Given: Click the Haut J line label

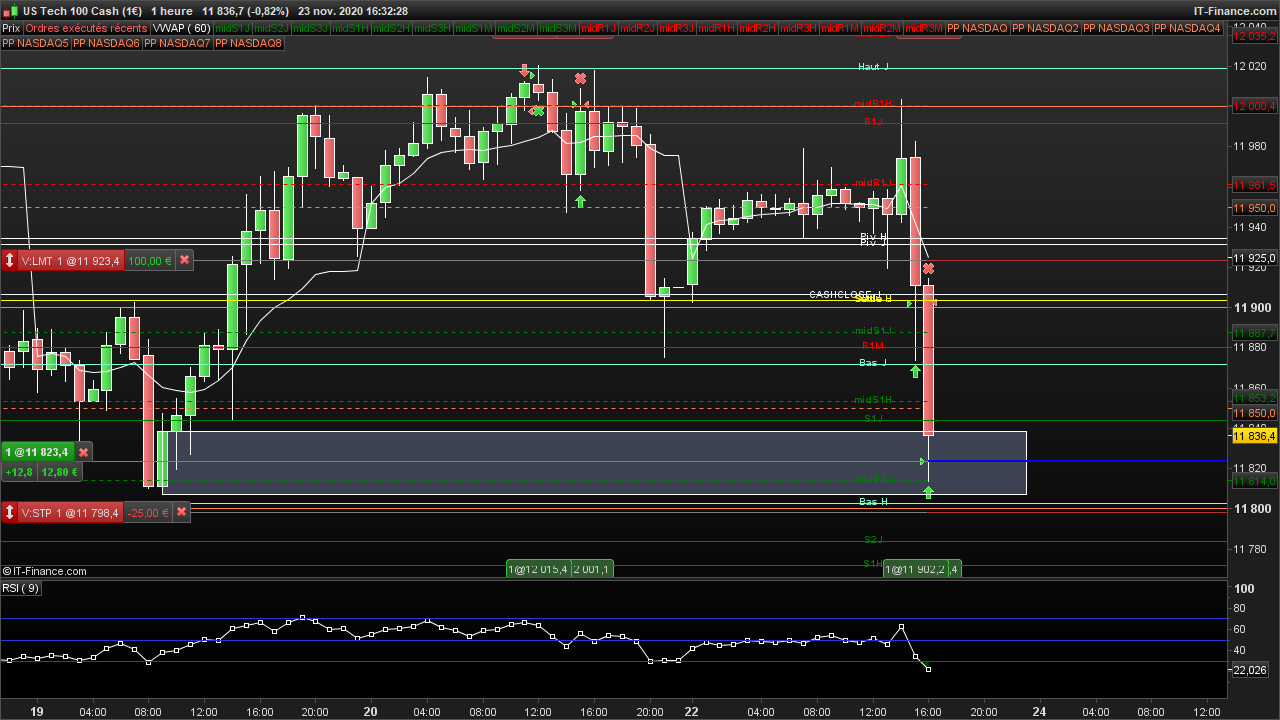Looking at the screenshot, I should (x=873, y=67).
